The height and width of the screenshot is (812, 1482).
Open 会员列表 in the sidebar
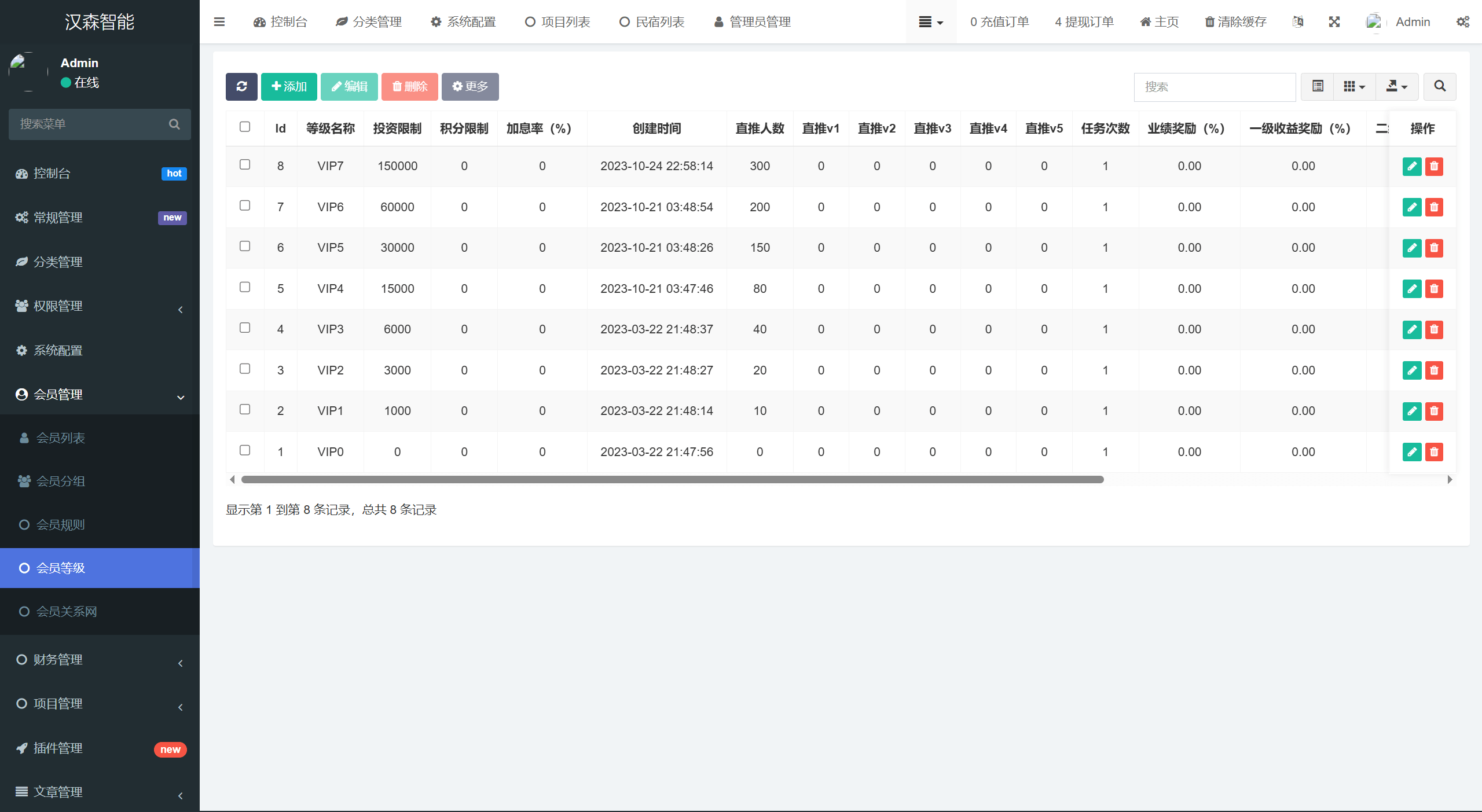[x=61, y=438]
